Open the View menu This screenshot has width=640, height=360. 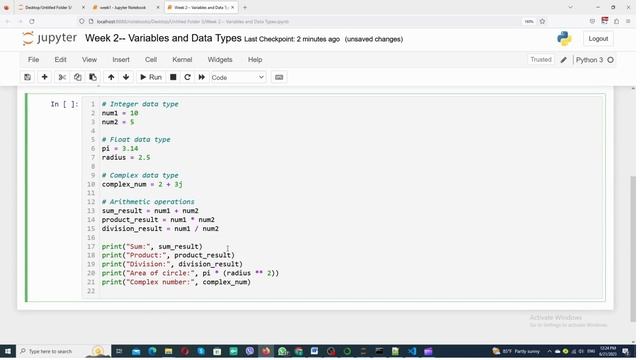point(89,60)
